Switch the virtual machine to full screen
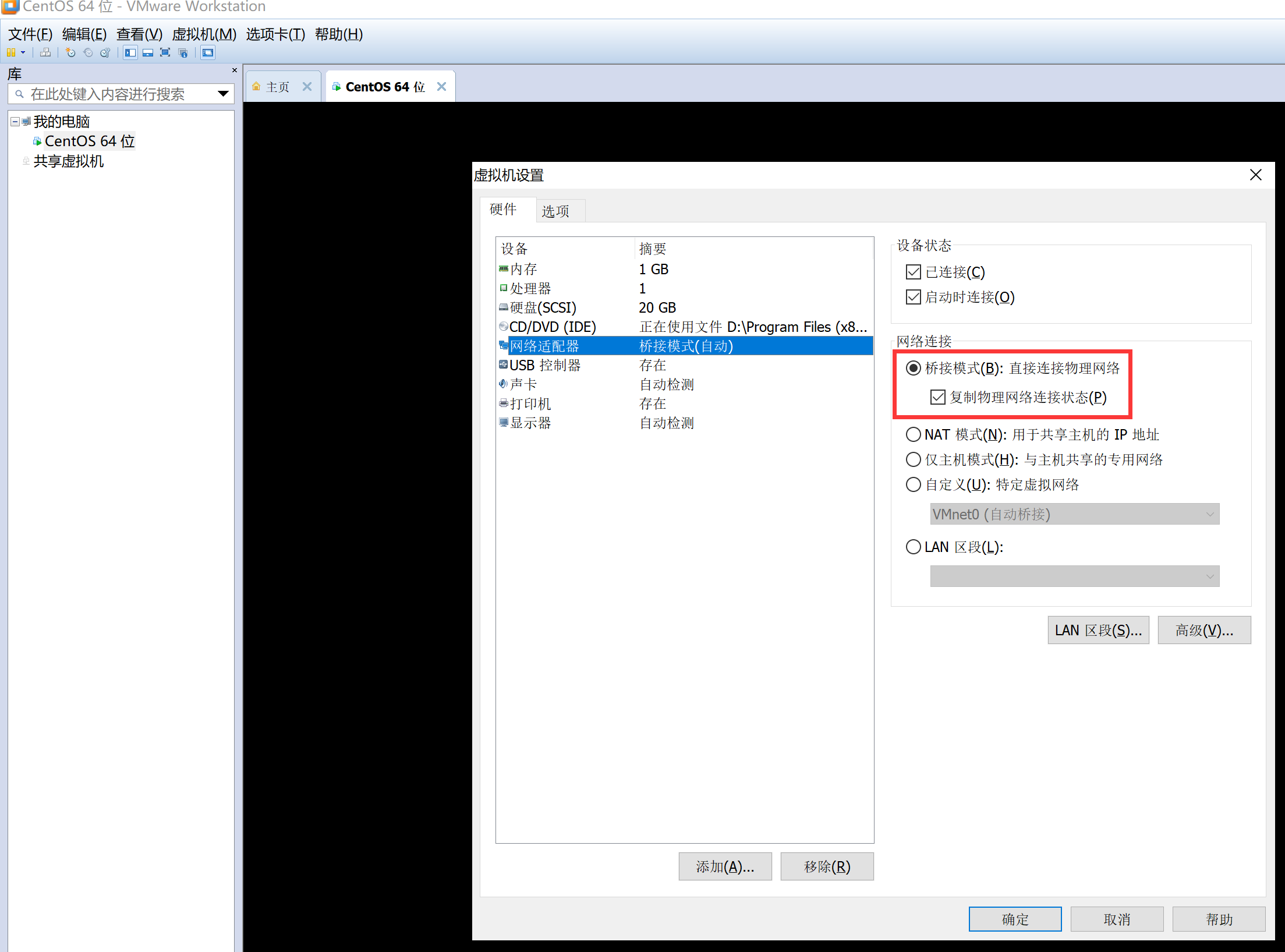Image resolution: width=1285 pixels, height=952 pixels. click(x=165, y=52)
